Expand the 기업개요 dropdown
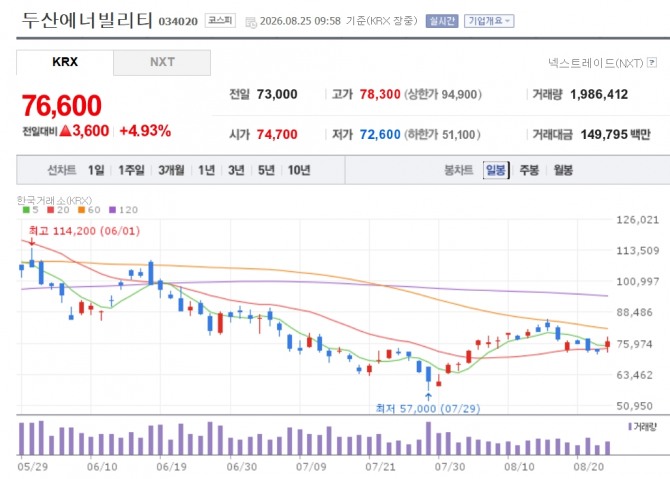Screen dimensions: 670x479 point(489,21)
